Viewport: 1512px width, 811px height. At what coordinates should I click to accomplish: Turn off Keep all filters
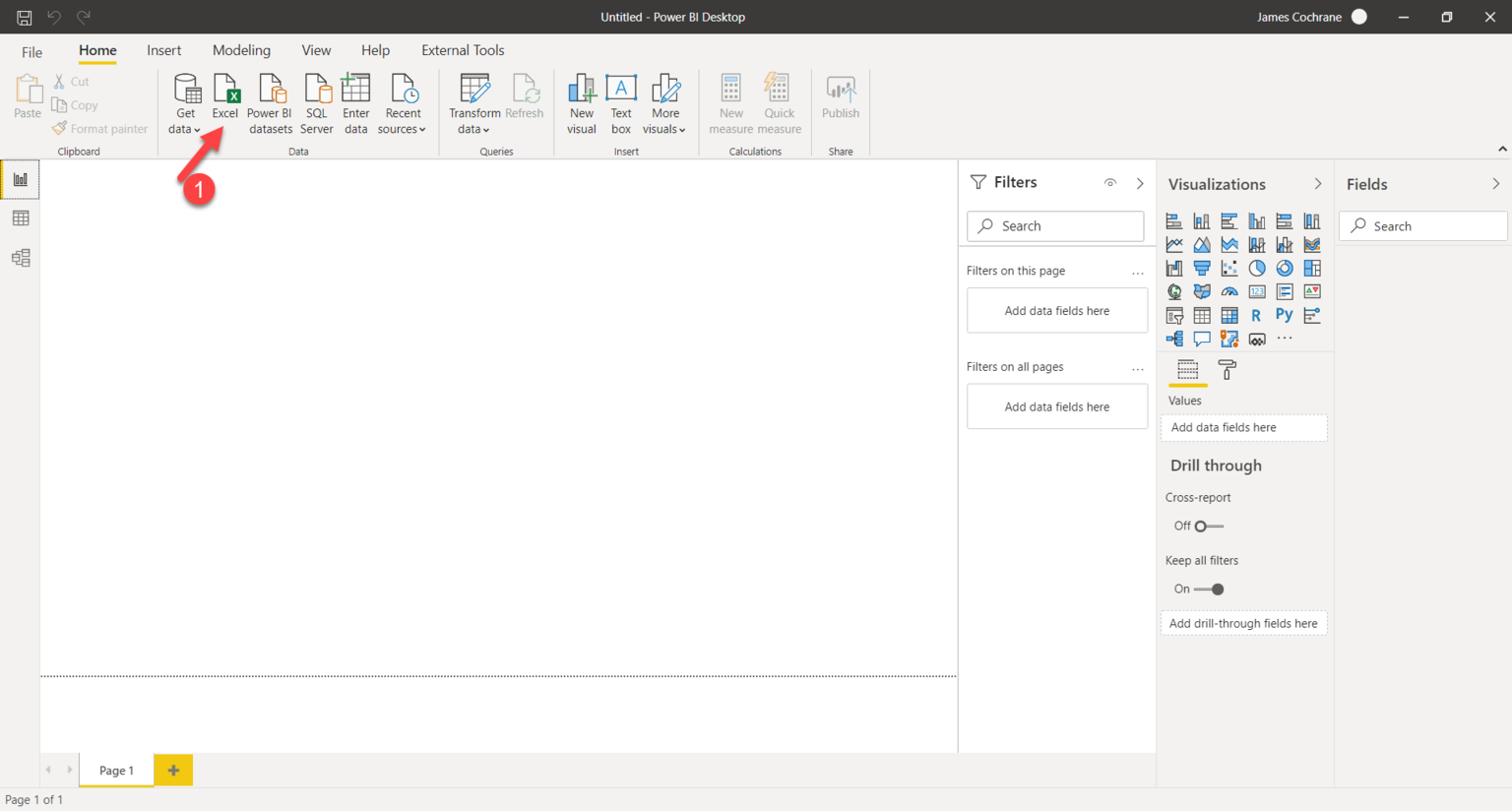(1207, 589)
